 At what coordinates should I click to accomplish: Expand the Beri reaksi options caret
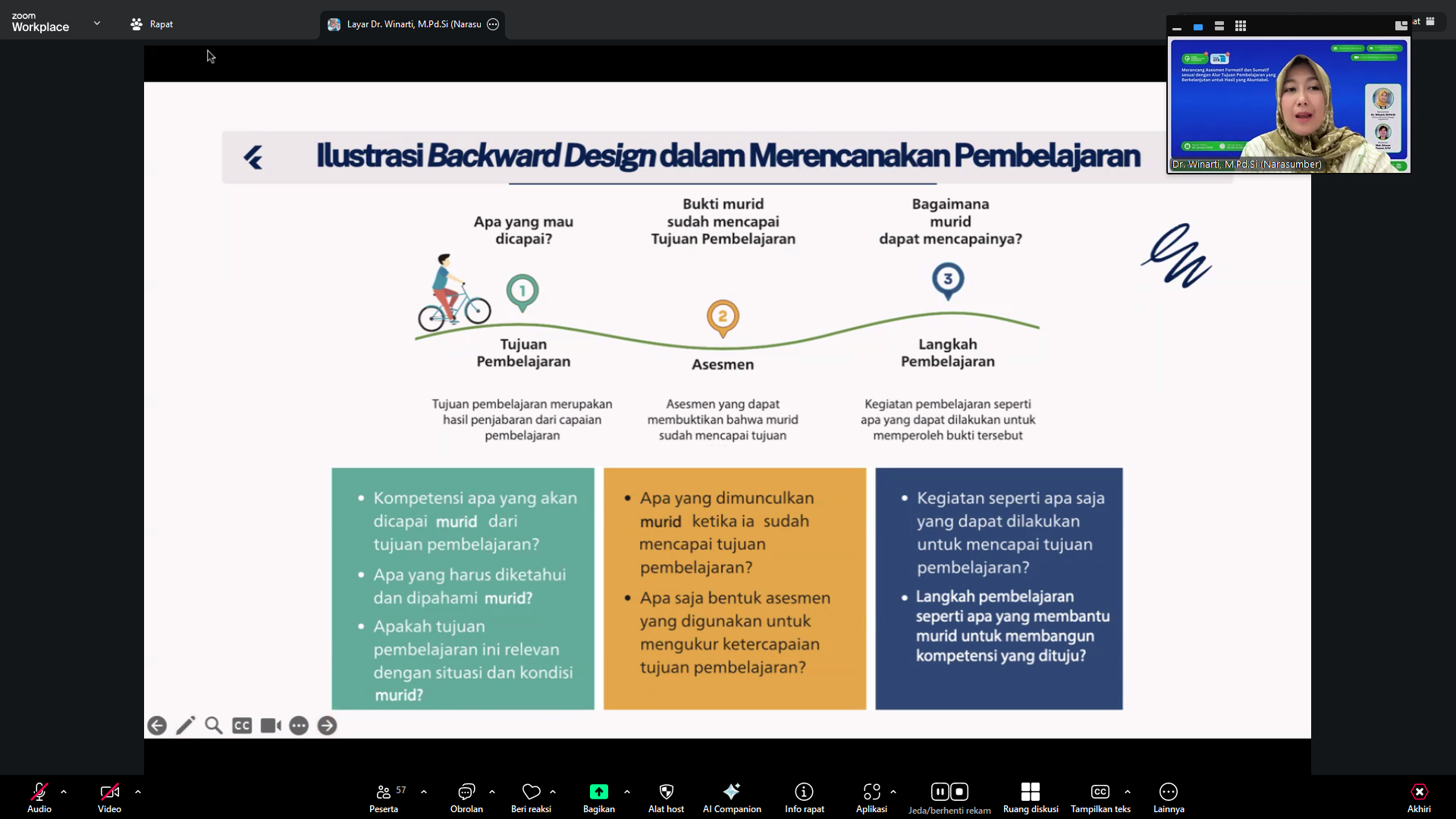[x=553, y=792]
